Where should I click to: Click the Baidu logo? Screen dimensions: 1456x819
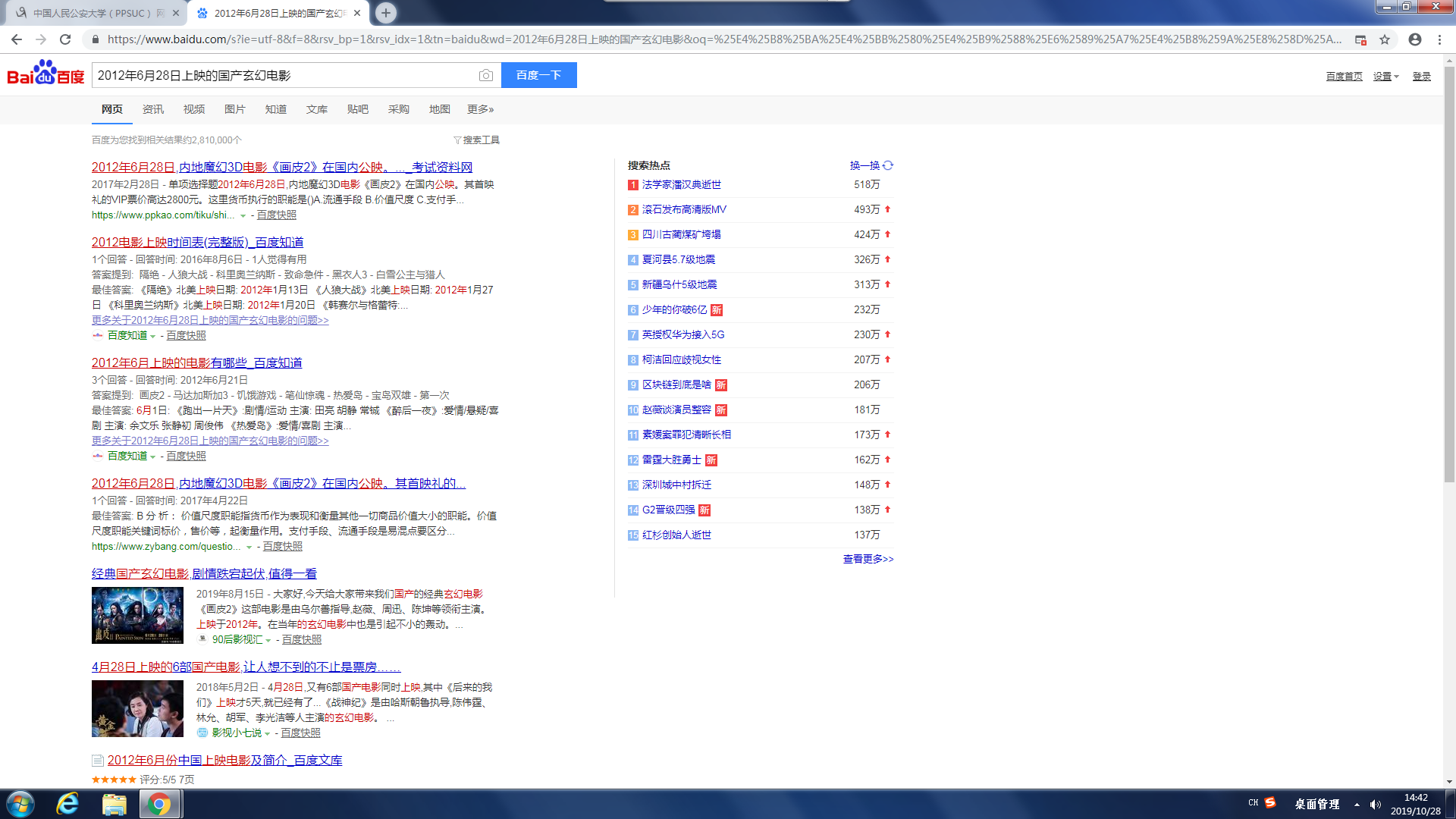point(45,74)
